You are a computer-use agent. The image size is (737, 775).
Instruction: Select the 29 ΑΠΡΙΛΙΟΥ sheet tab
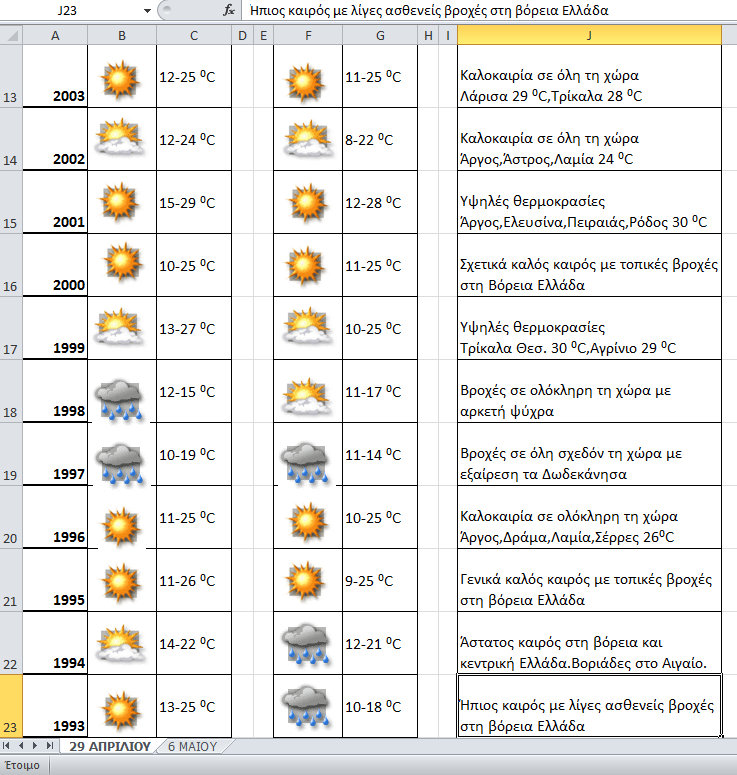click(109, 746)
